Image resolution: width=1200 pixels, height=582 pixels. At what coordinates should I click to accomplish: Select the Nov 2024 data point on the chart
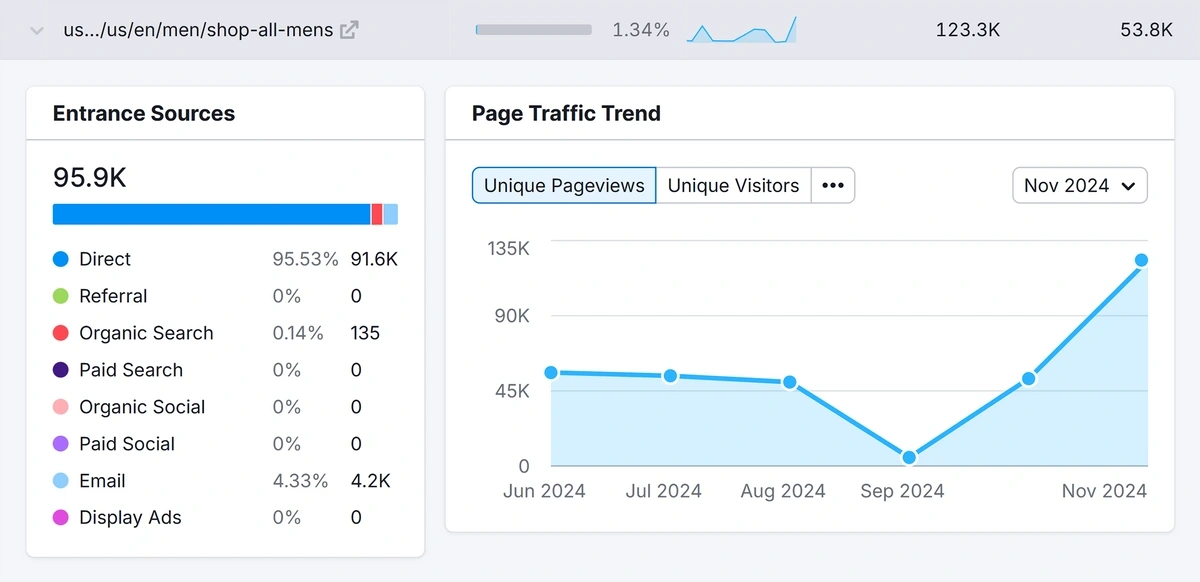1141,259
